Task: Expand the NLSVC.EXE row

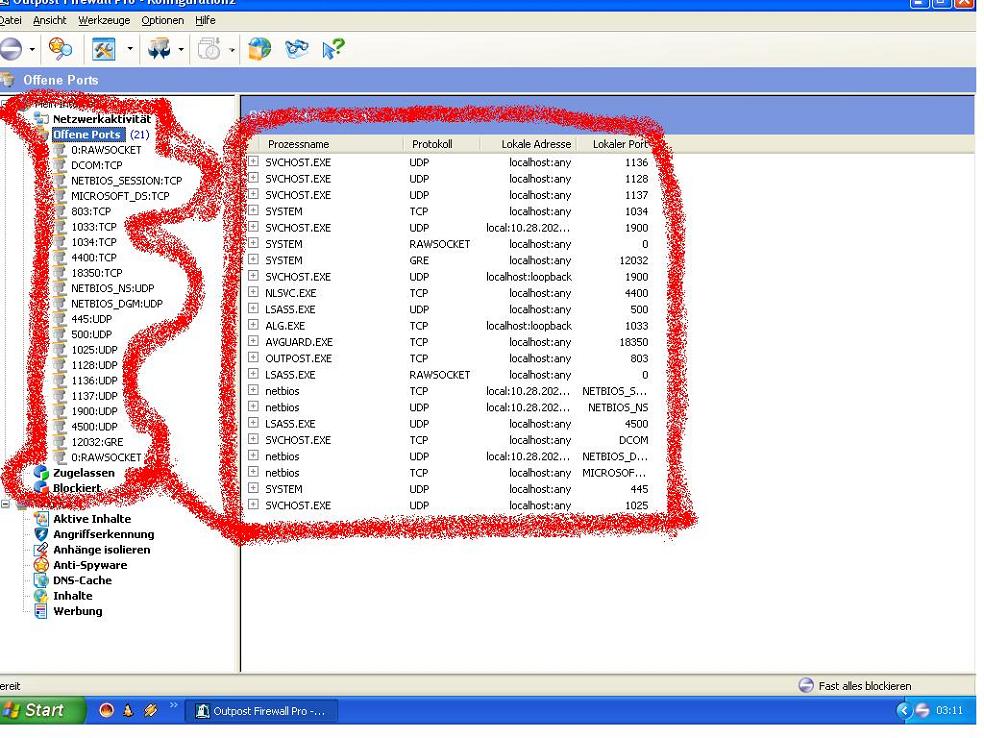Action: point(254,292)
